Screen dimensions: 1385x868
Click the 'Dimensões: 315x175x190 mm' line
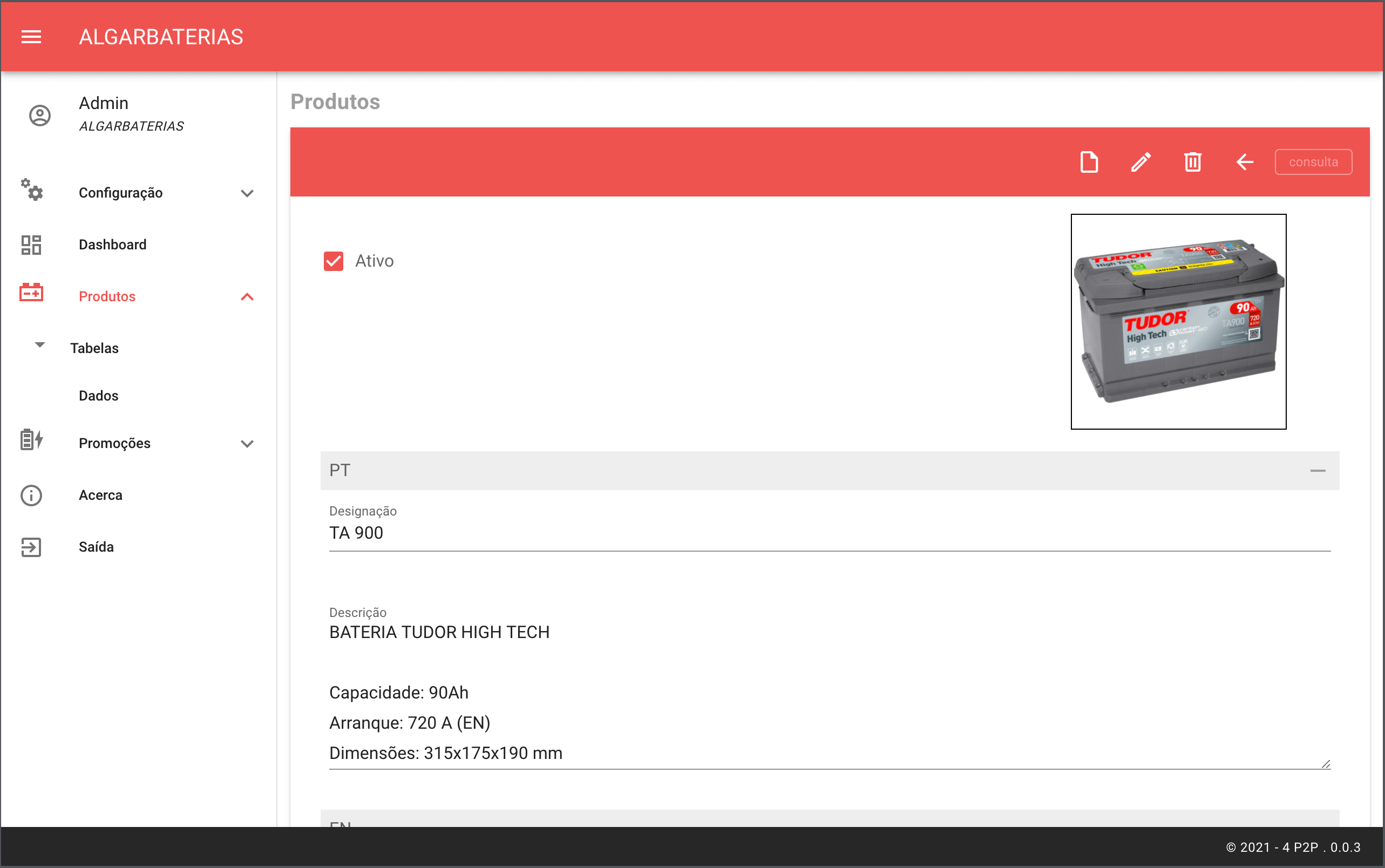point(445,753)
